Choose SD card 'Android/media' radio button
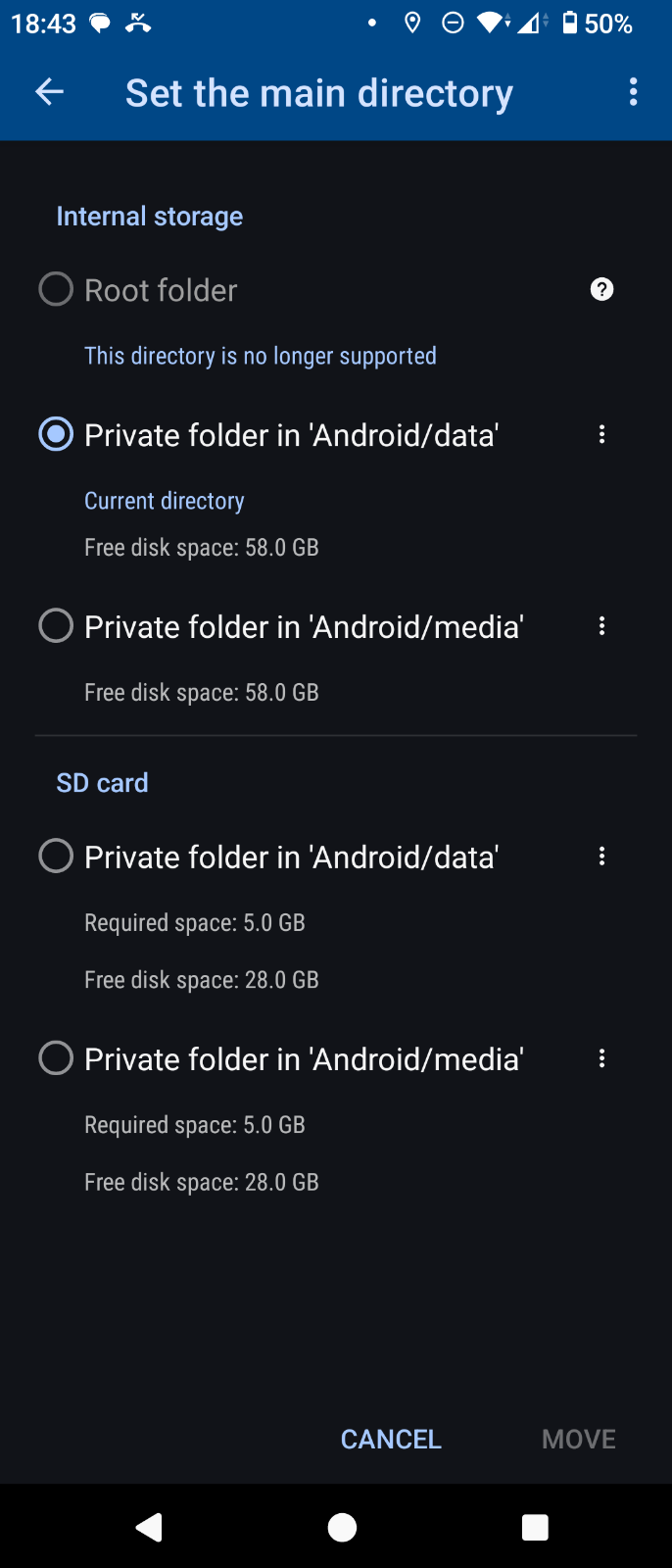This screenshot has height=1568, width=672. click(56, 1058)
